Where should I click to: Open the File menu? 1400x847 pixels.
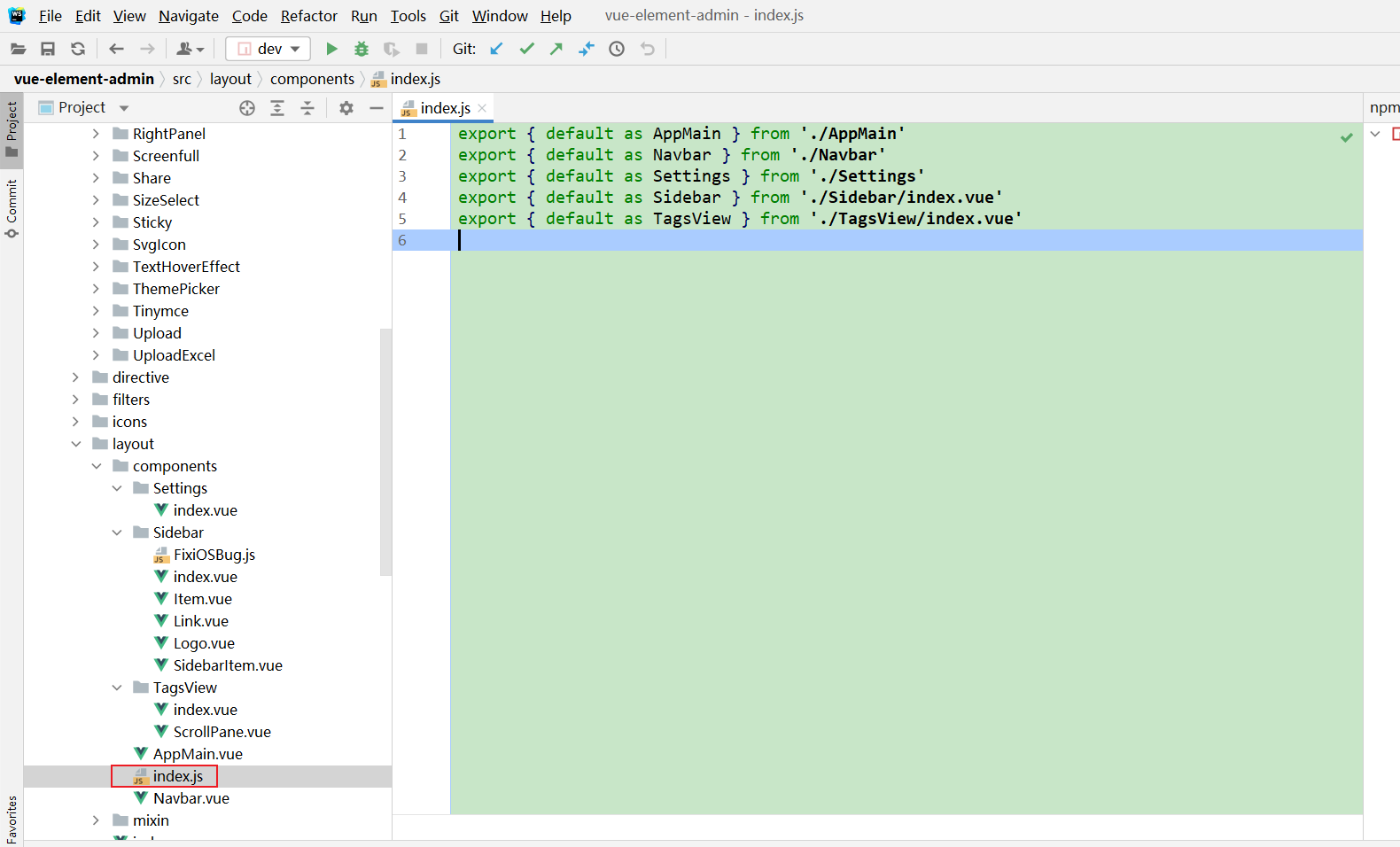click(x=51, y=16)
